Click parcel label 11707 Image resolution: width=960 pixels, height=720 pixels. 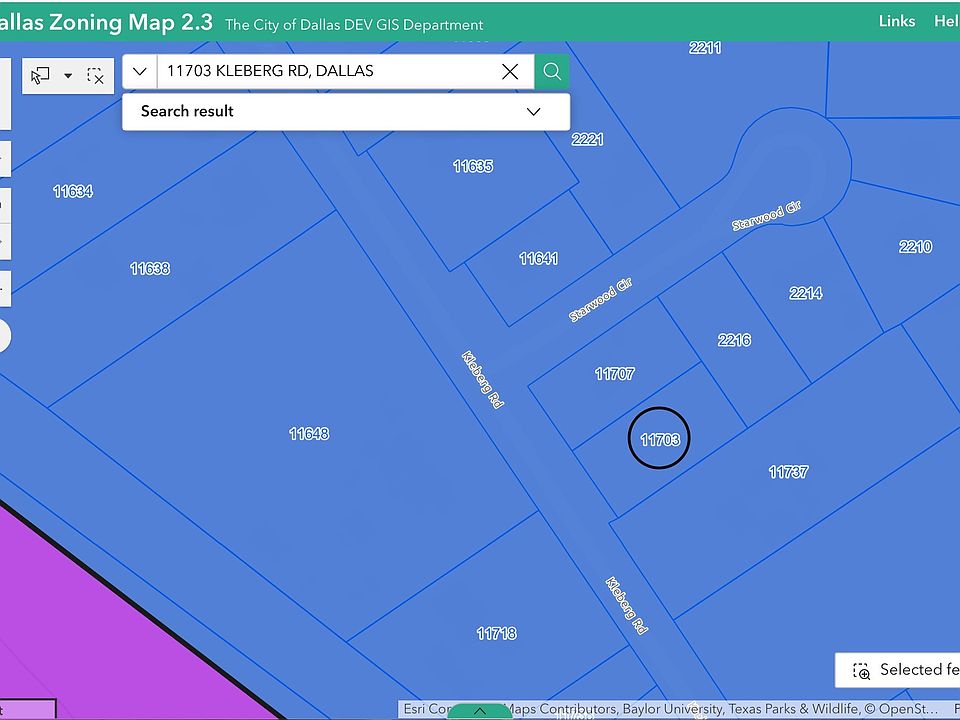tap(615, 373)
